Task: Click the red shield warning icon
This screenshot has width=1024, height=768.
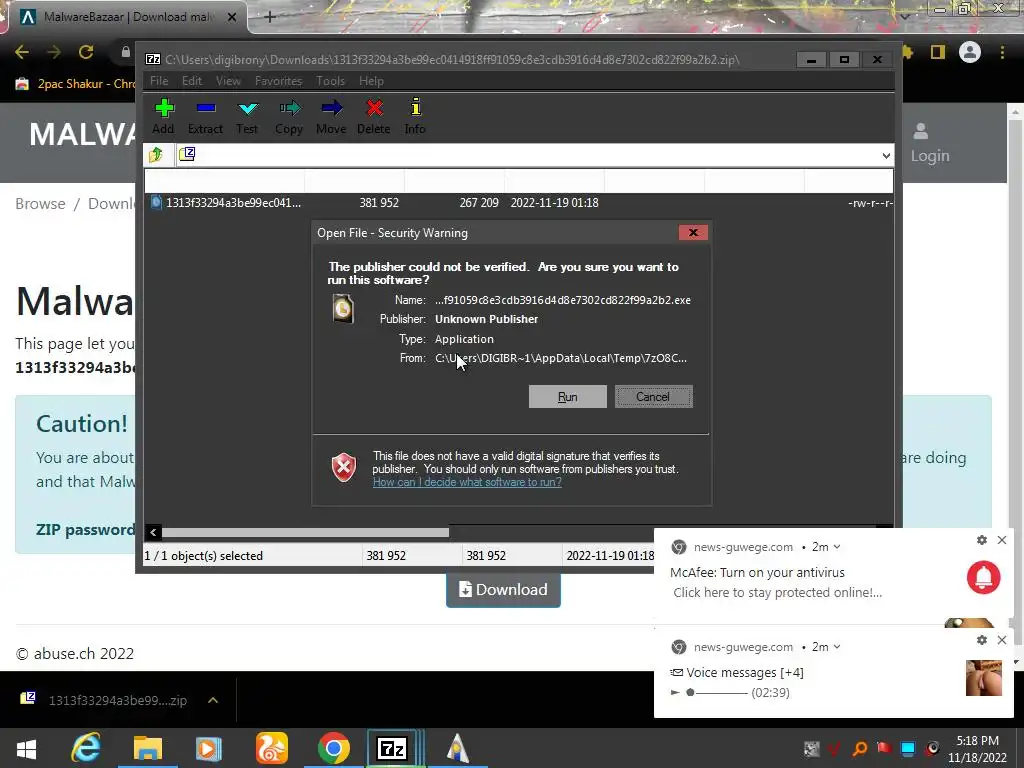Action: [x=344, y=468]
